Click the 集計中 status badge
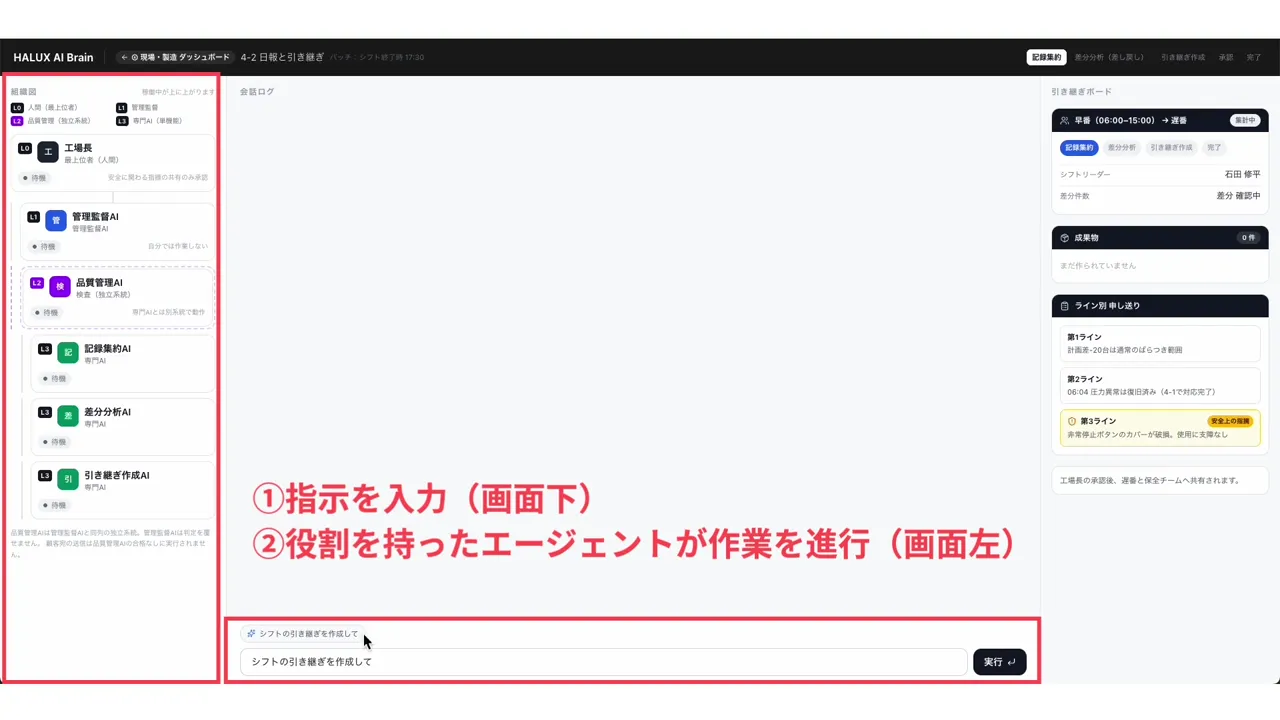 [1244, 121]
